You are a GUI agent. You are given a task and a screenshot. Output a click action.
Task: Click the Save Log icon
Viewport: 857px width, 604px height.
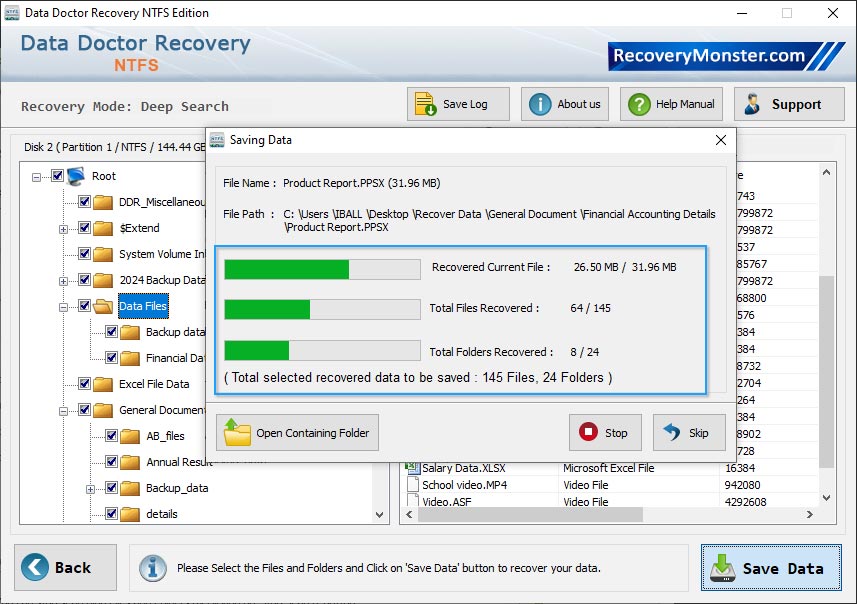424,103
